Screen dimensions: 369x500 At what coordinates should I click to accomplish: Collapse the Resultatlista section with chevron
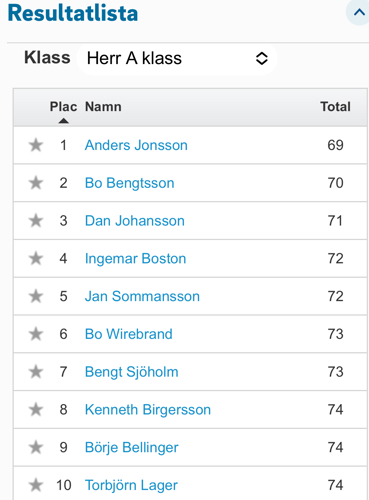[359, 13]
